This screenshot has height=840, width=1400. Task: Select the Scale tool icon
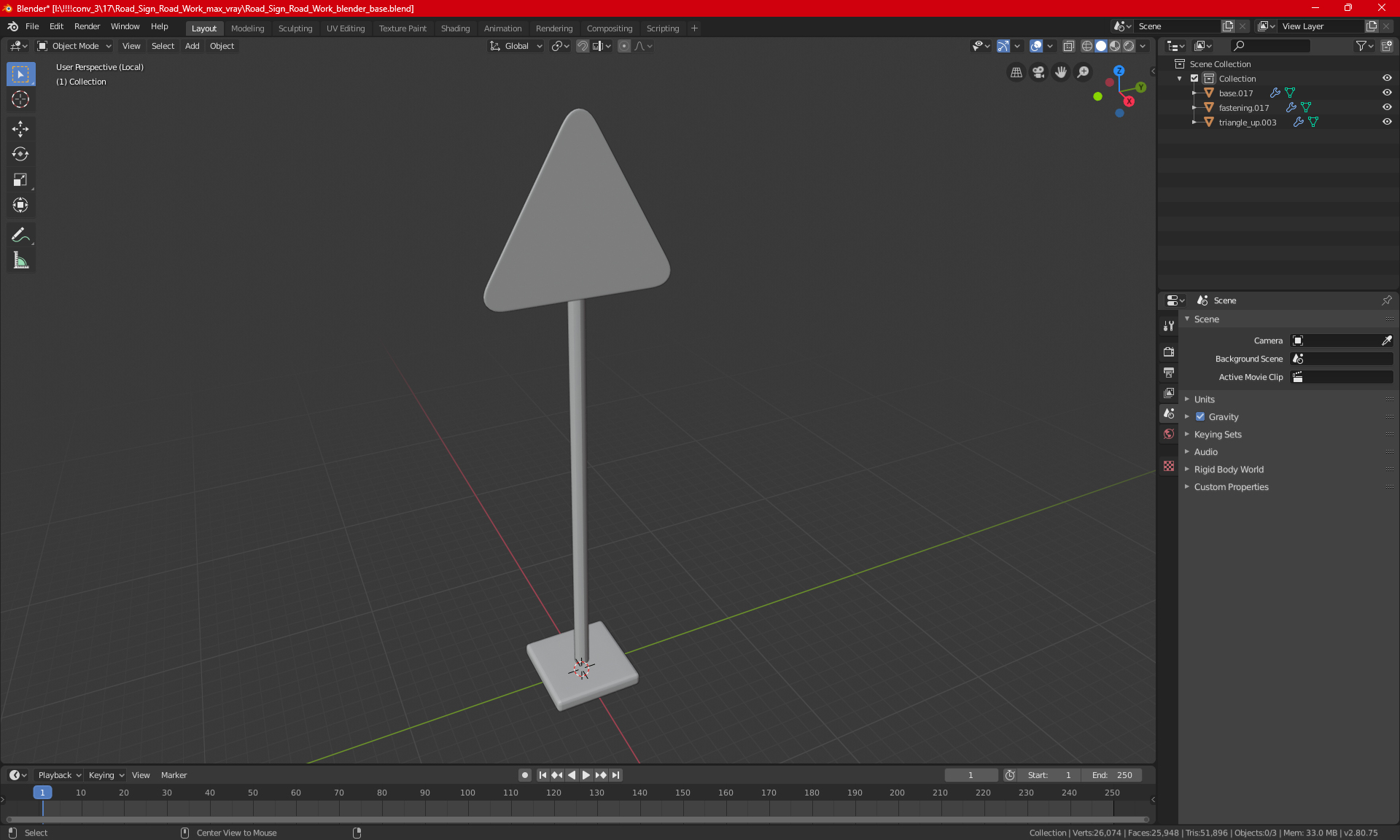pos(20,180)
